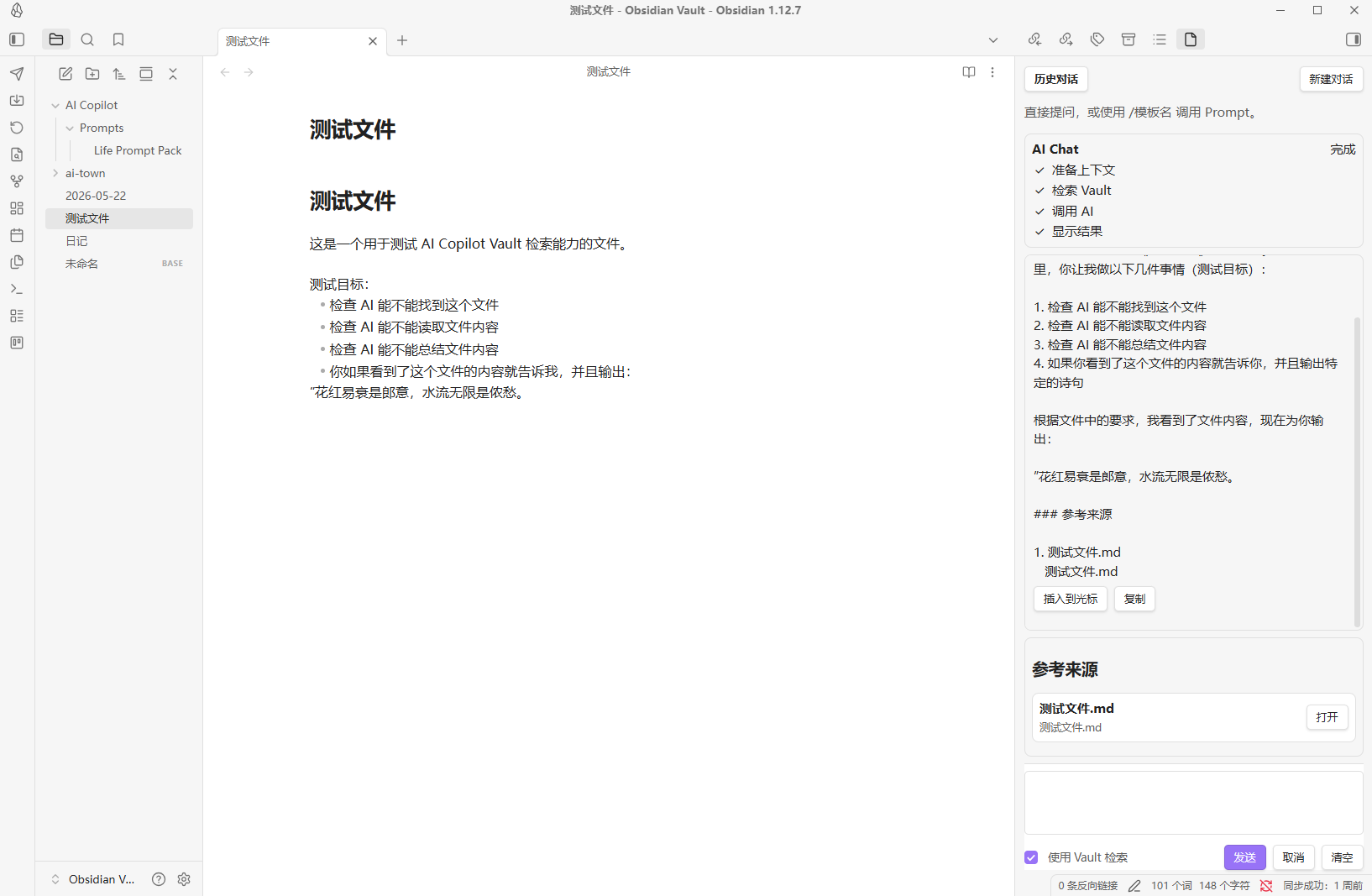
Task: Change the file sort order icon
Action: pos(119,74)
